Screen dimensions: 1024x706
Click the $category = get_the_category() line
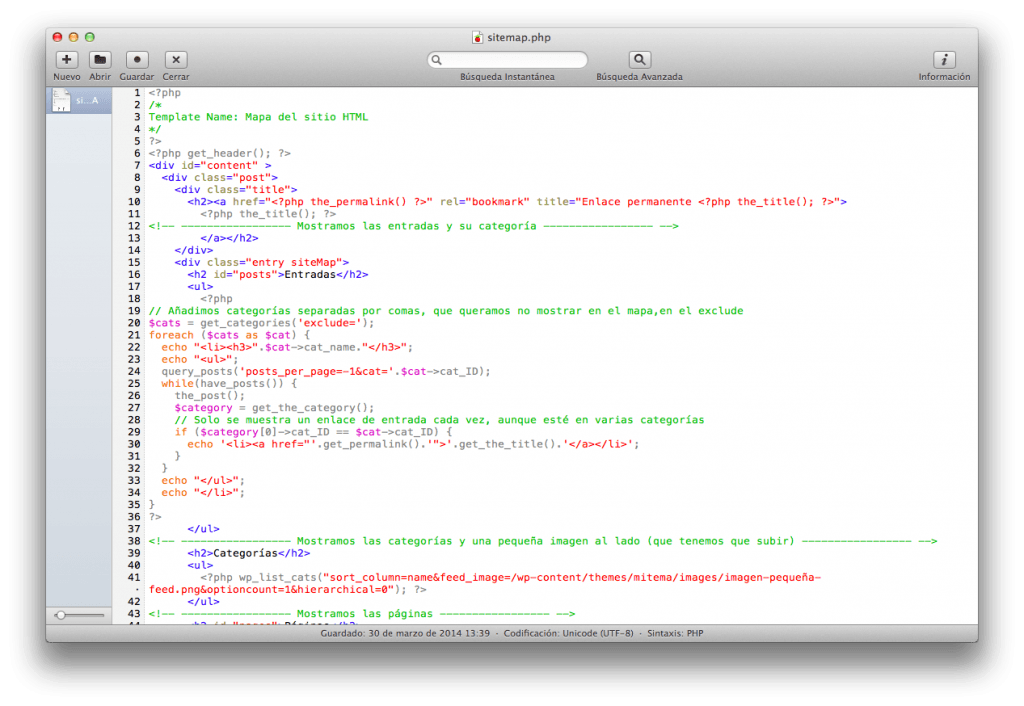(274, 408)
